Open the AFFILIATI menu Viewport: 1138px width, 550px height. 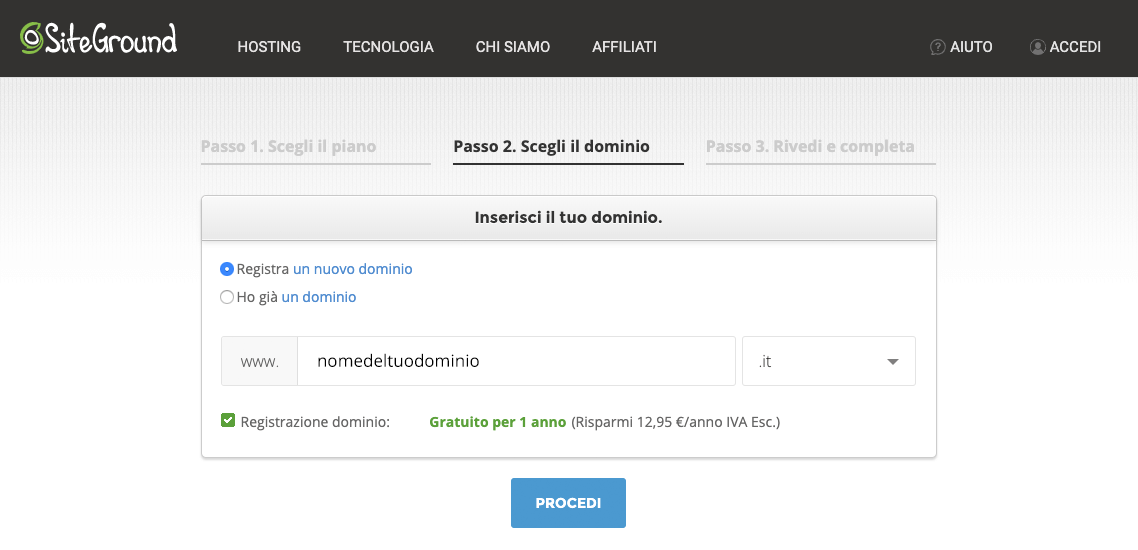point(624,47)
